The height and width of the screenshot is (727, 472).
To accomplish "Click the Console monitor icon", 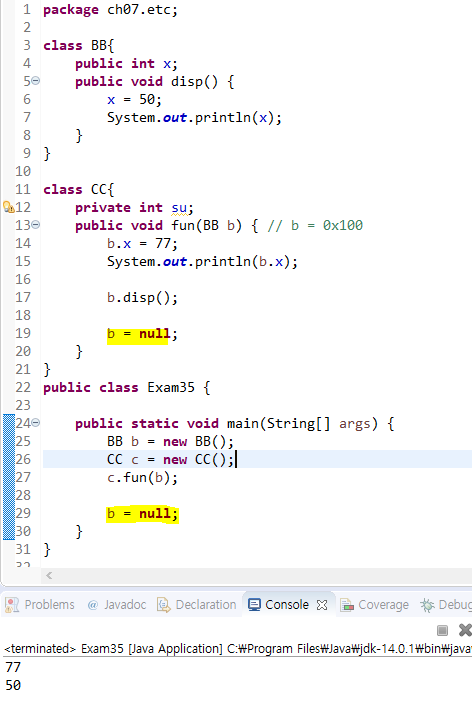I will pyautogui.click(x=254, y=605).
